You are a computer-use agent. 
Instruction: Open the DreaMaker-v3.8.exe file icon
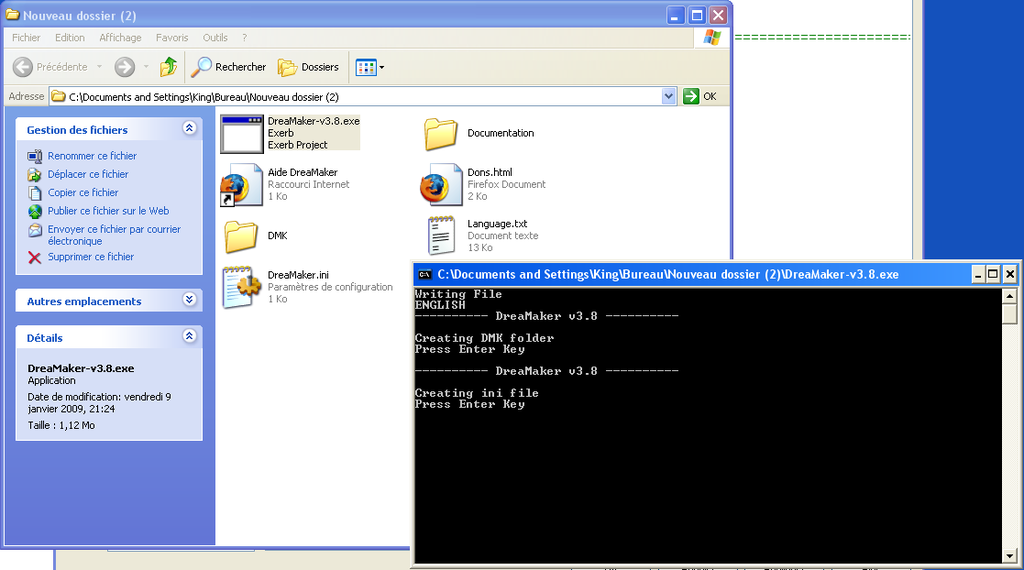(x=241, y=133)
